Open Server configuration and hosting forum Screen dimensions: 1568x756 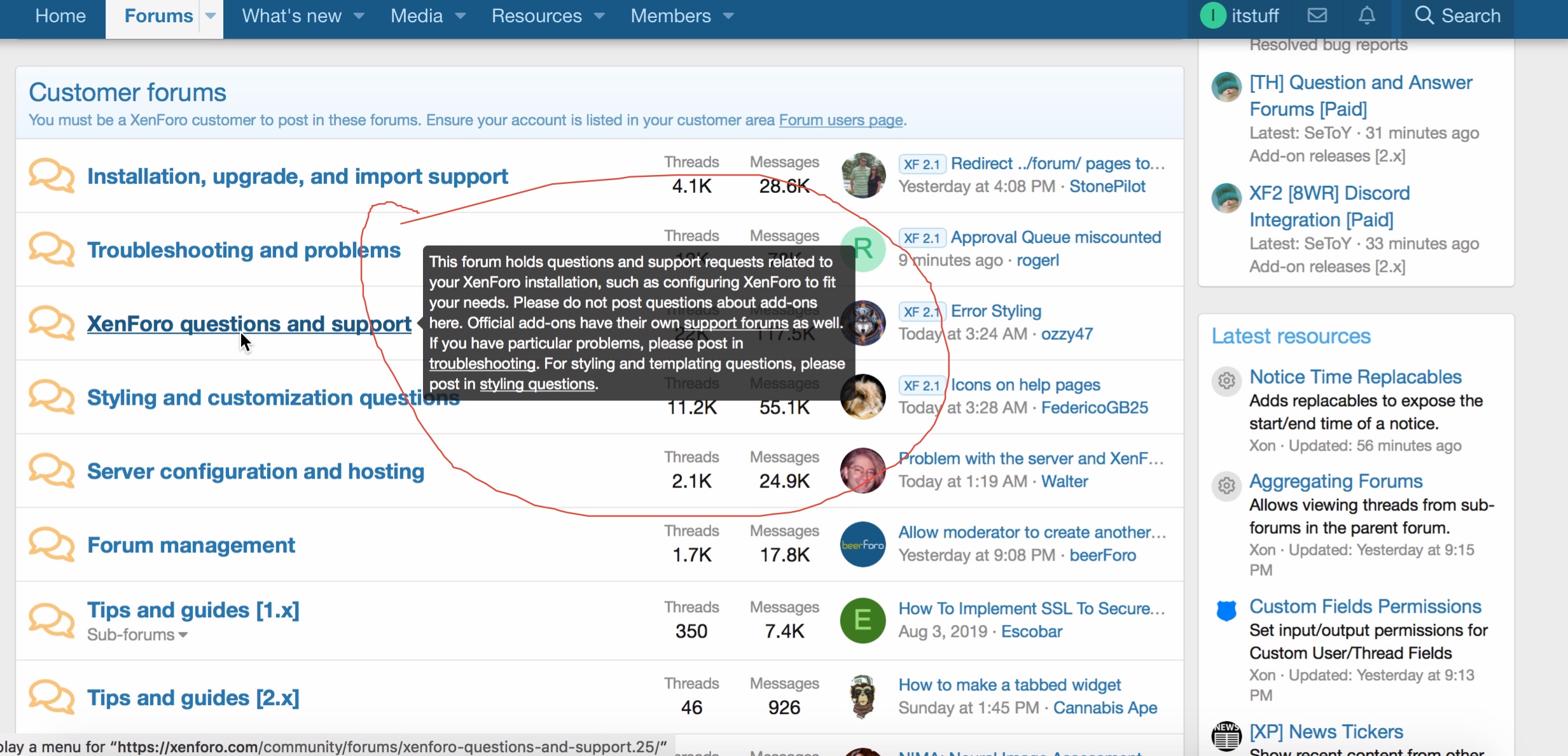pos(256,472)
